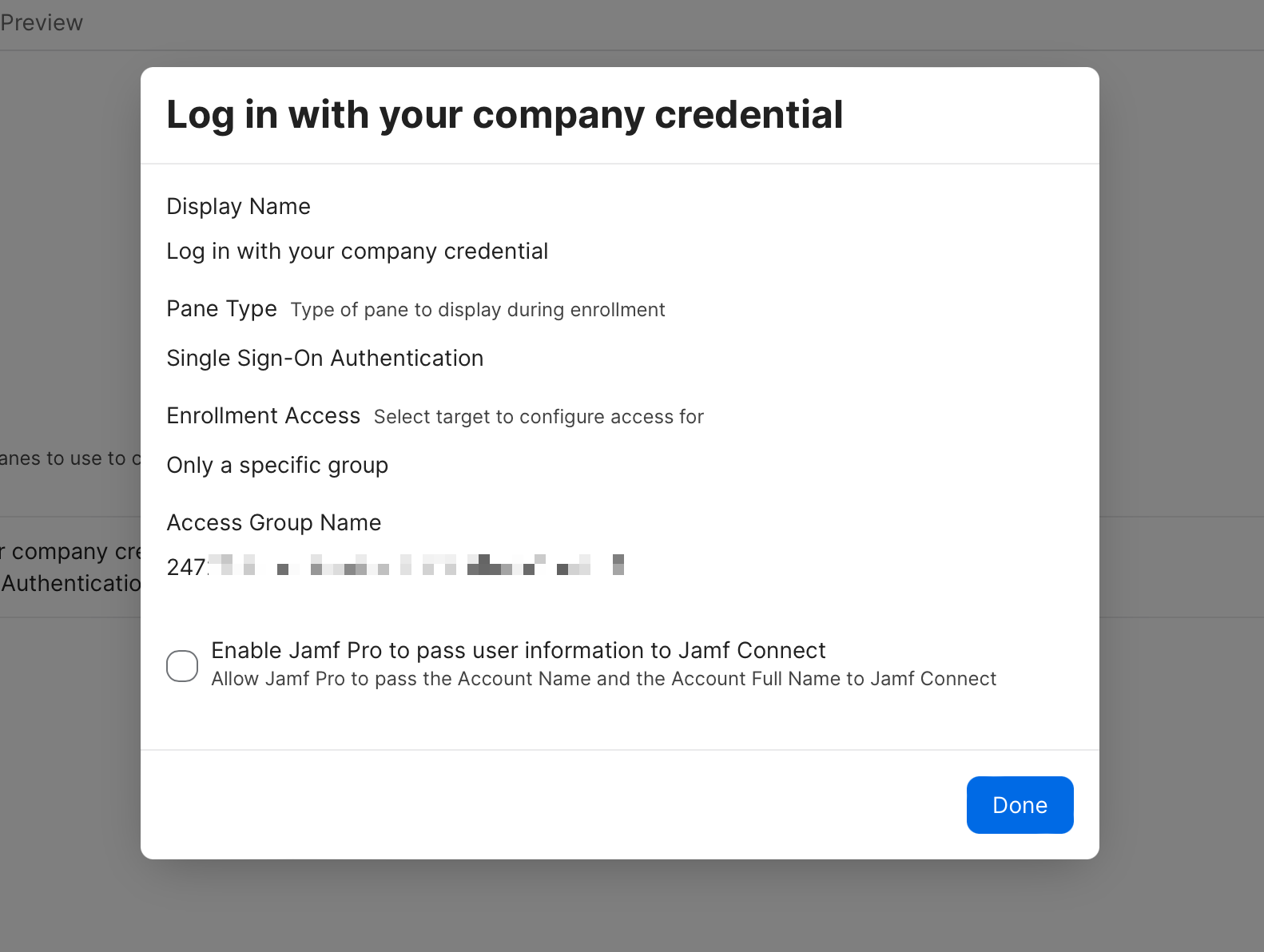Select the Single Sign-On Authentication pane type
This screenshot has width=1264, height=952.
(324, 359)
